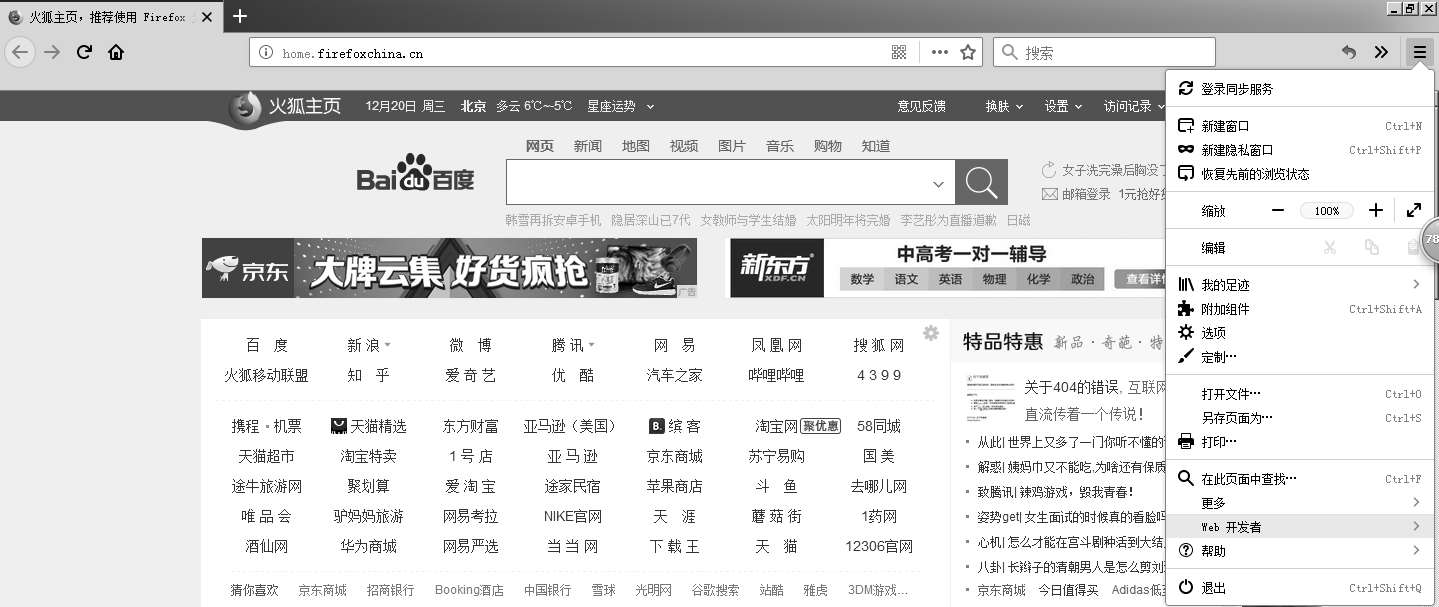This screenshot has width=1439, height=607.
Task: Open 设置 dropdown in header
Action: (1063, 106)
